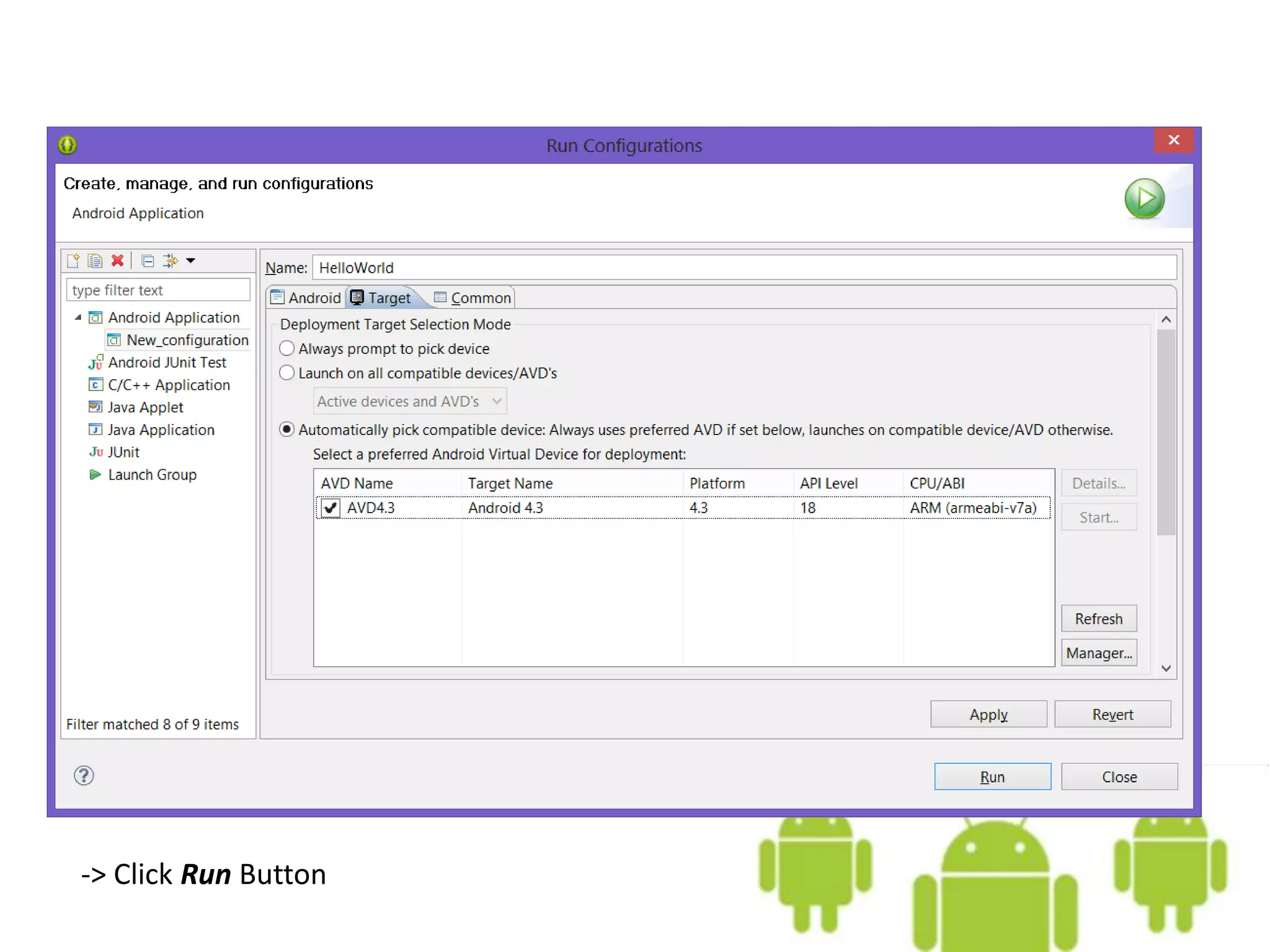Viewport: 1270px width, 952px height.
Task: Click the scrollbar down arrow
Action: 1166,668
